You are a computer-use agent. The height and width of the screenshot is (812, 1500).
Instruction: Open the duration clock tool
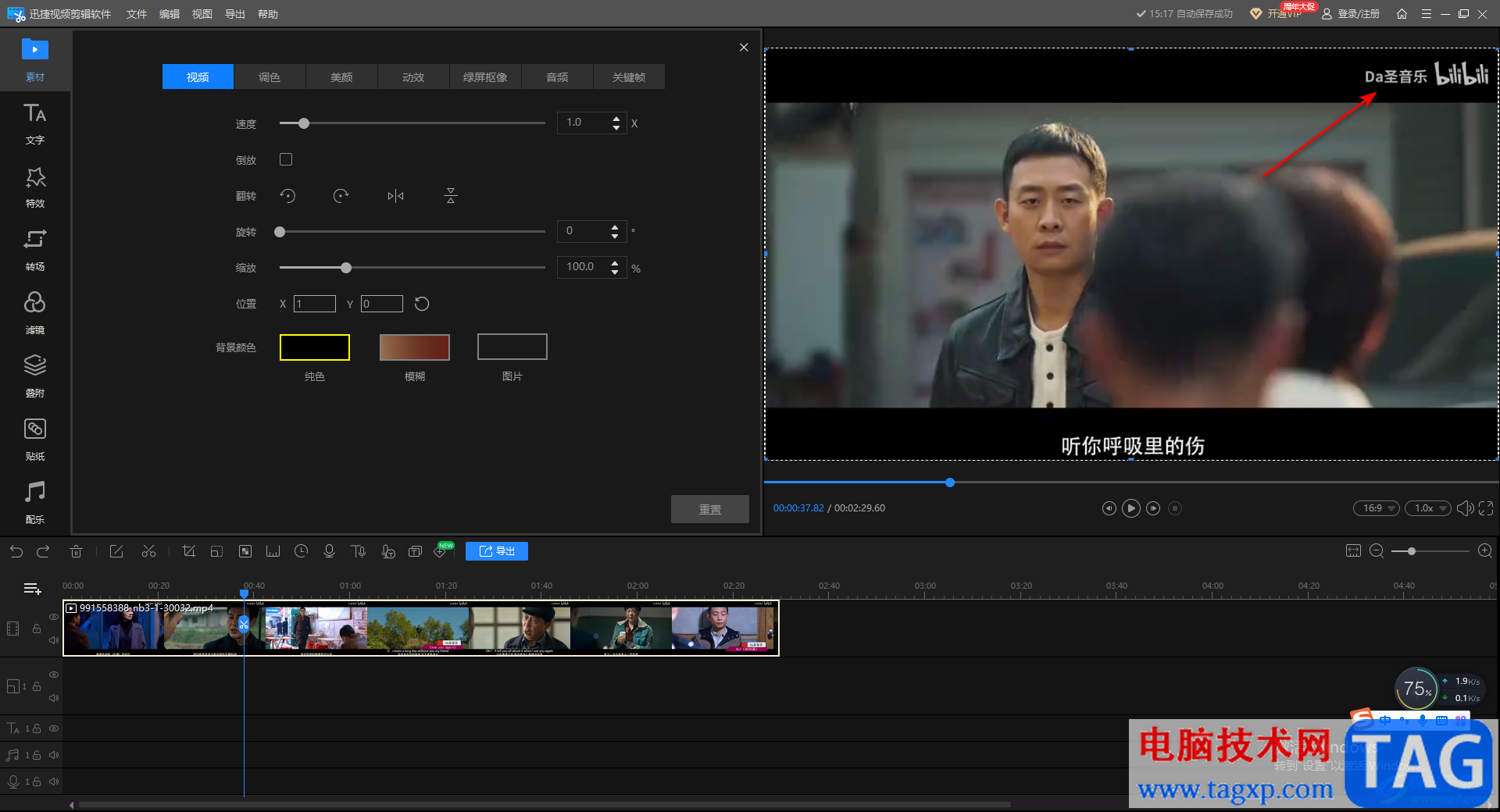tap(301, 551)
